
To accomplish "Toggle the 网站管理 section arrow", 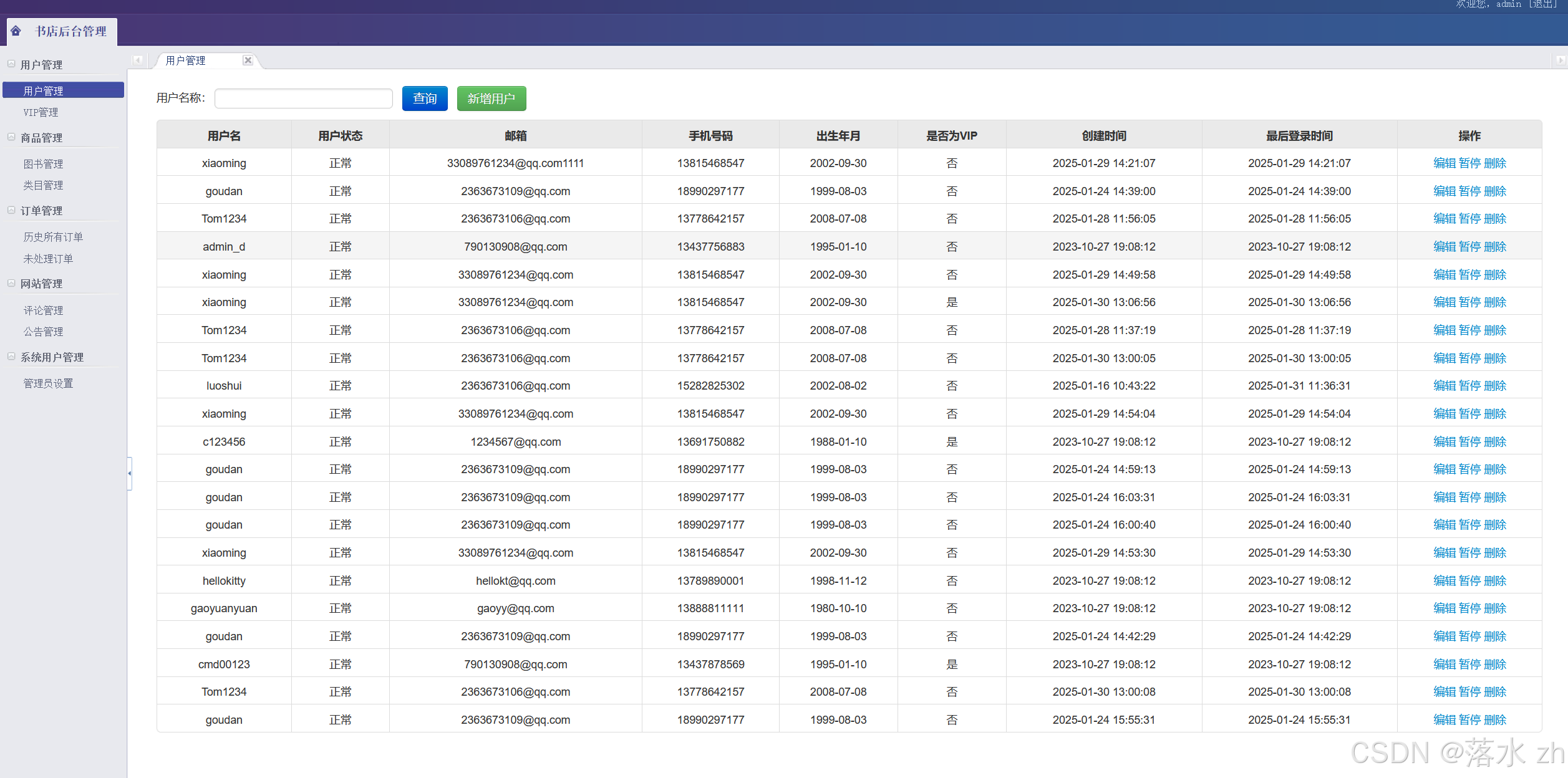I will coord(11,283).
